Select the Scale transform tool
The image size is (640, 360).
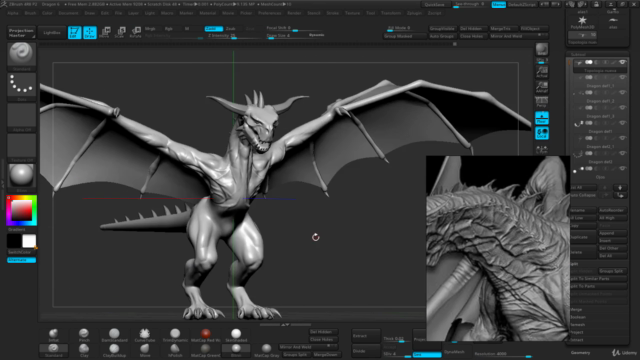click(x=120, y=32)
